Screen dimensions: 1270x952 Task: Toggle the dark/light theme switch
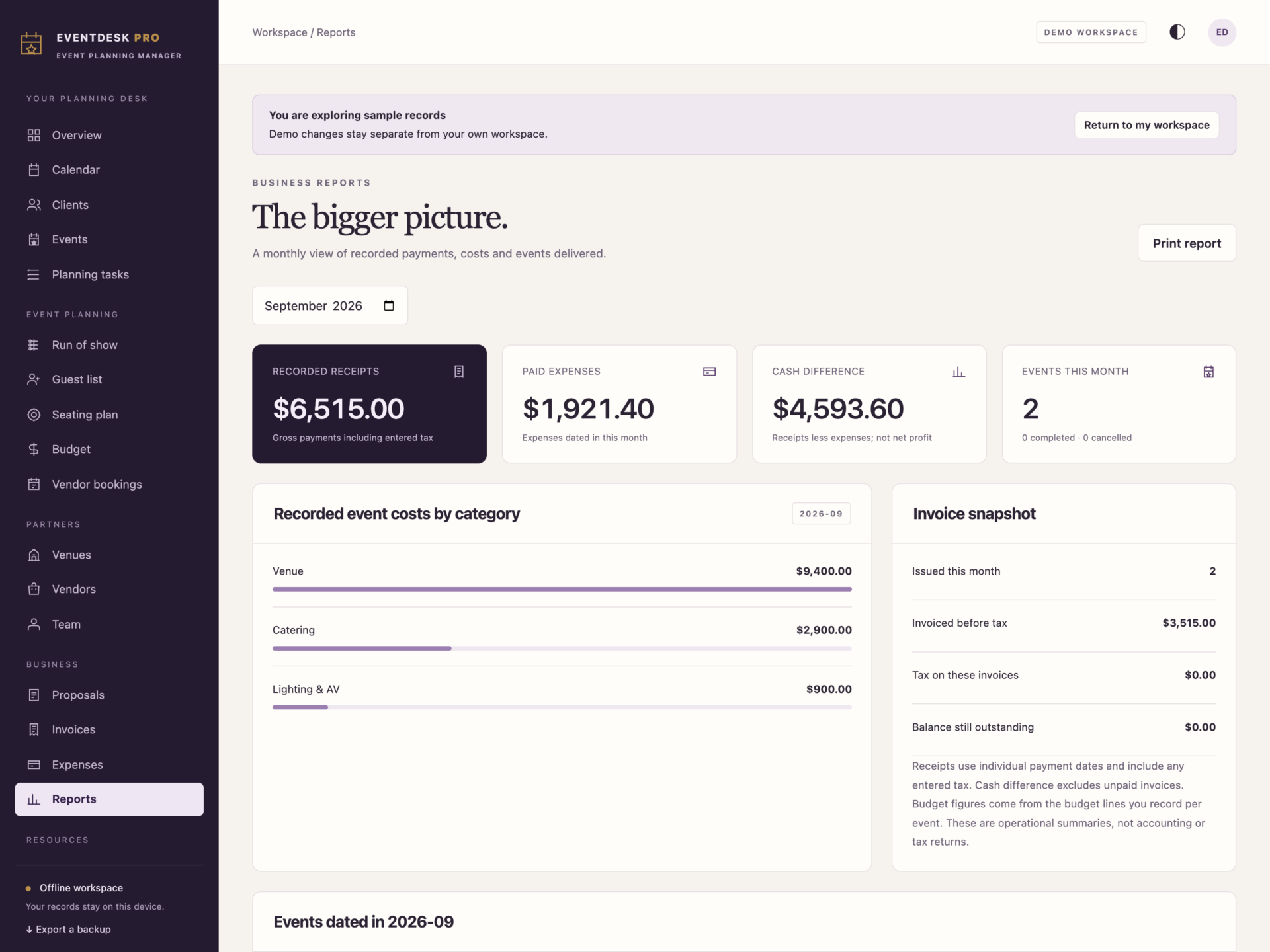(1177, 32)
